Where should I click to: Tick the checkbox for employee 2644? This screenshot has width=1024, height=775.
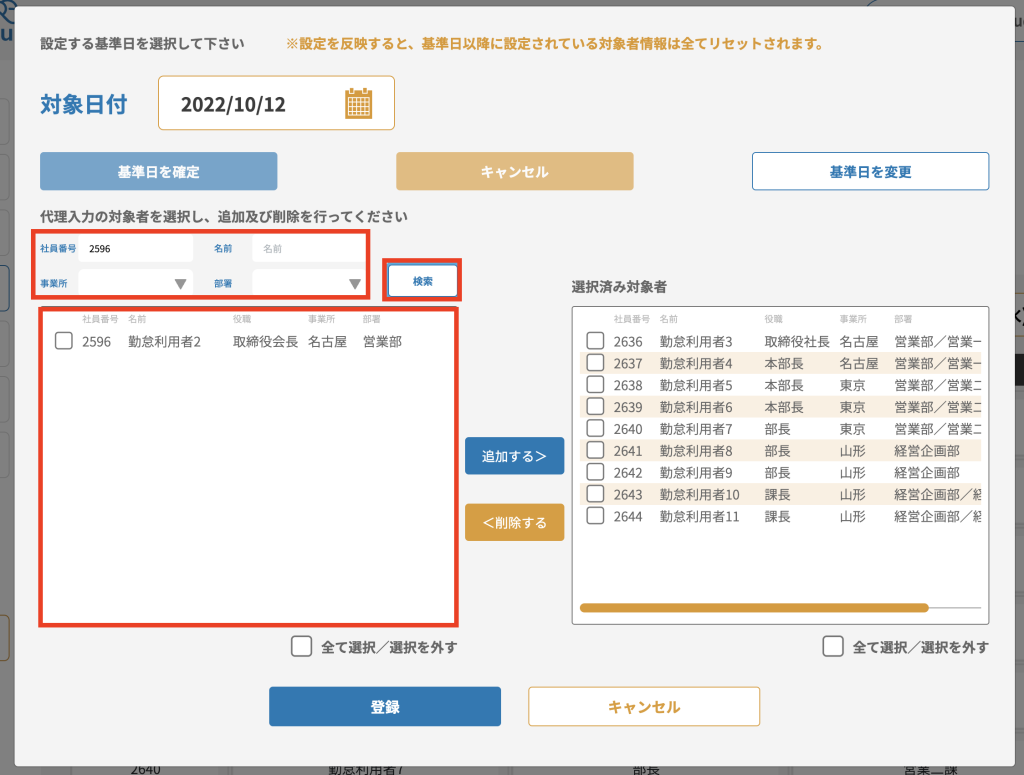(595, 516)
